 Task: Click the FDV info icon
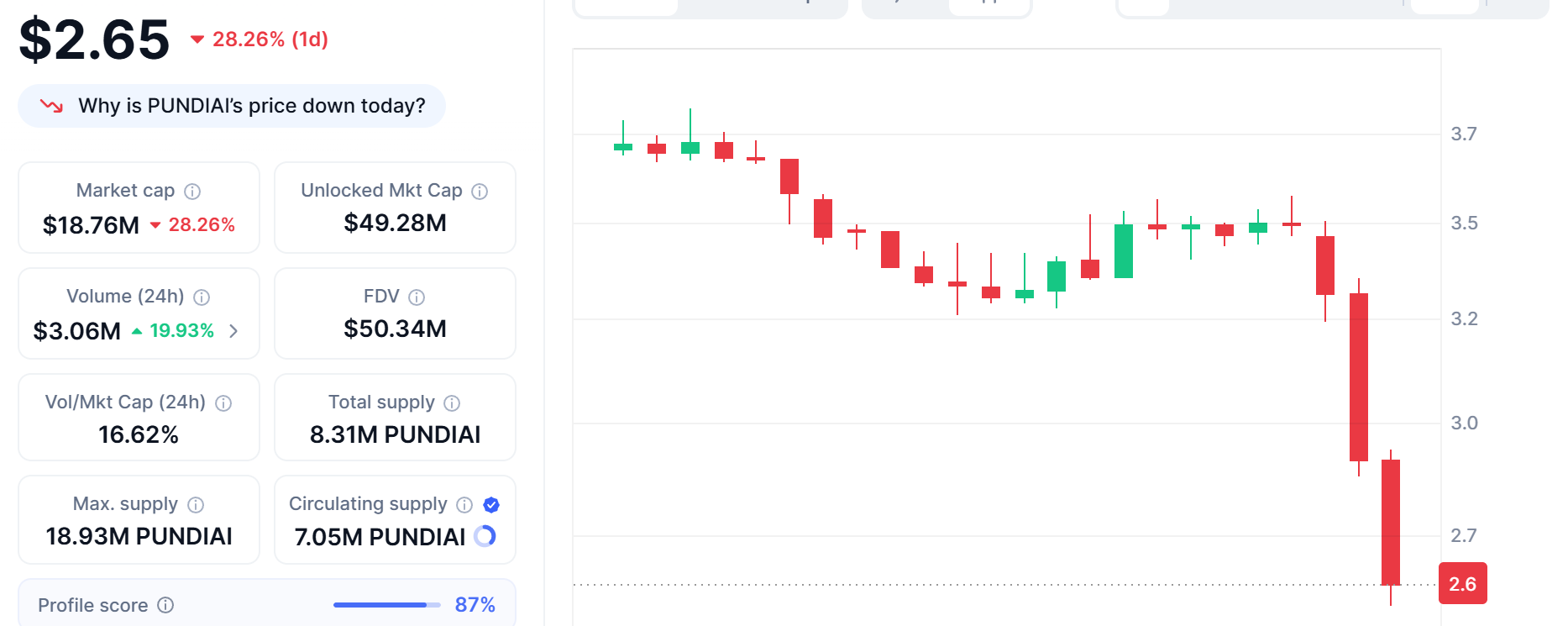(417, 297)
